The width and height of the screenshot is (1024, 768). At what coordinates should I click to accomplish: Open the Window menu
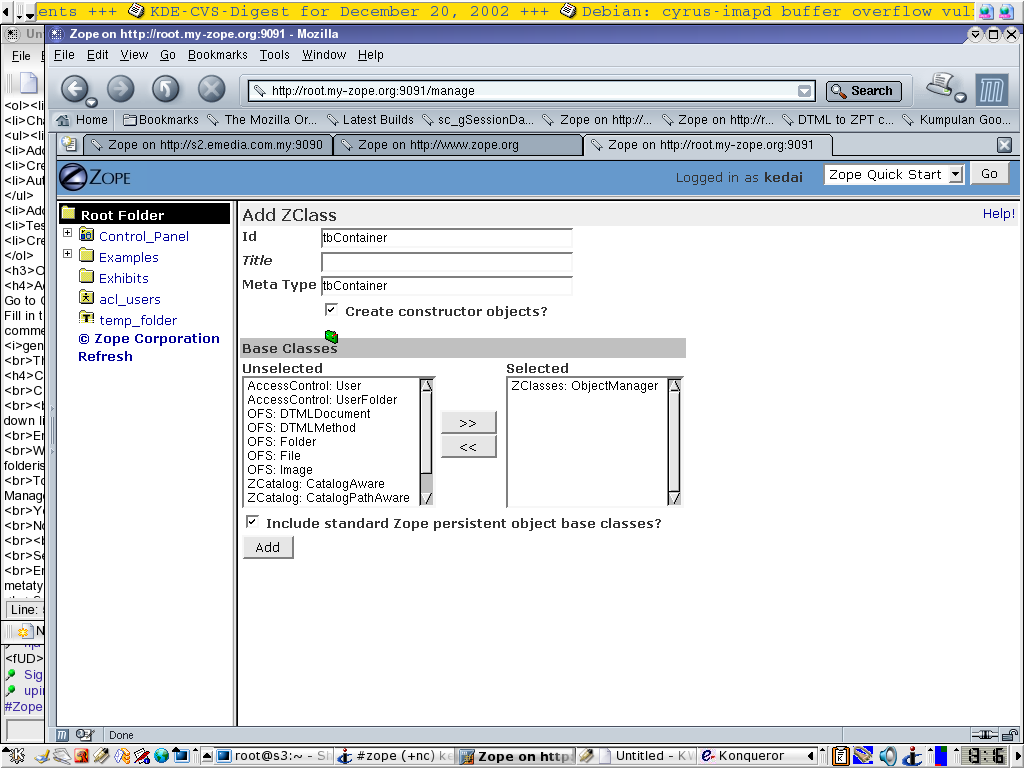coord(324,55)
